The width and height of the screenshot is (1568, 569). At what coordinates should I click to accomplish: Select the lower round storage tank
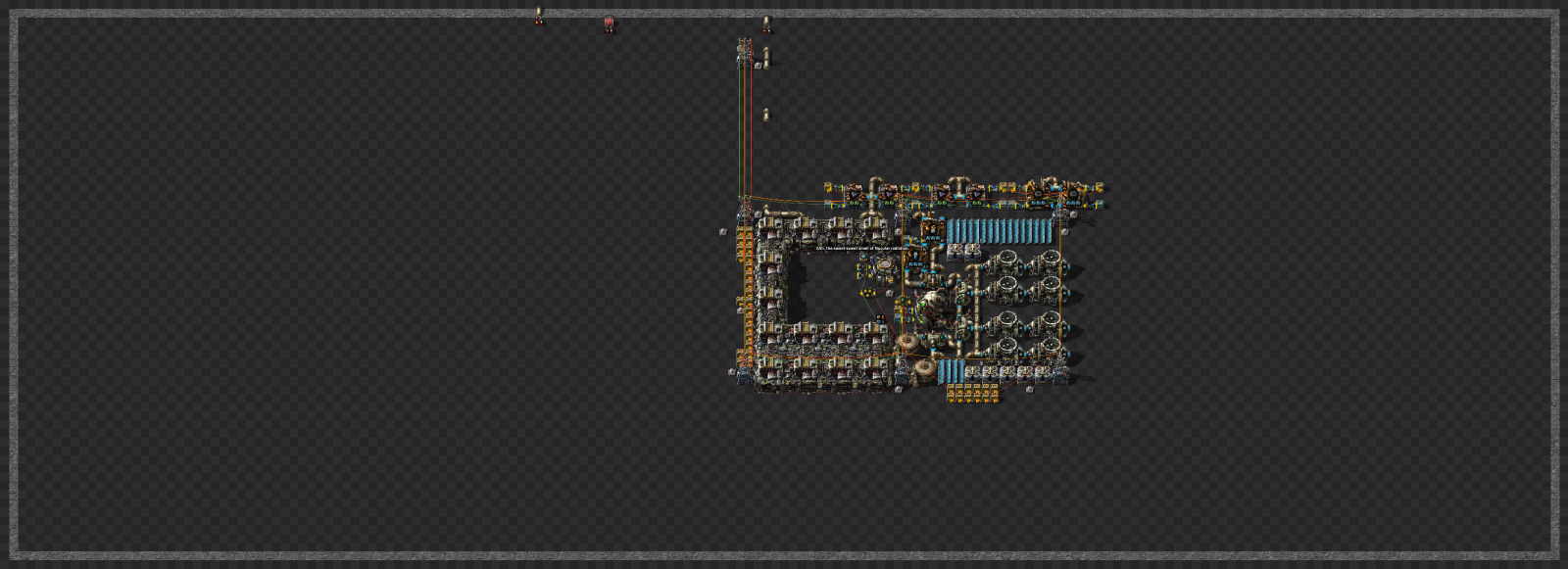click(926, 371)
